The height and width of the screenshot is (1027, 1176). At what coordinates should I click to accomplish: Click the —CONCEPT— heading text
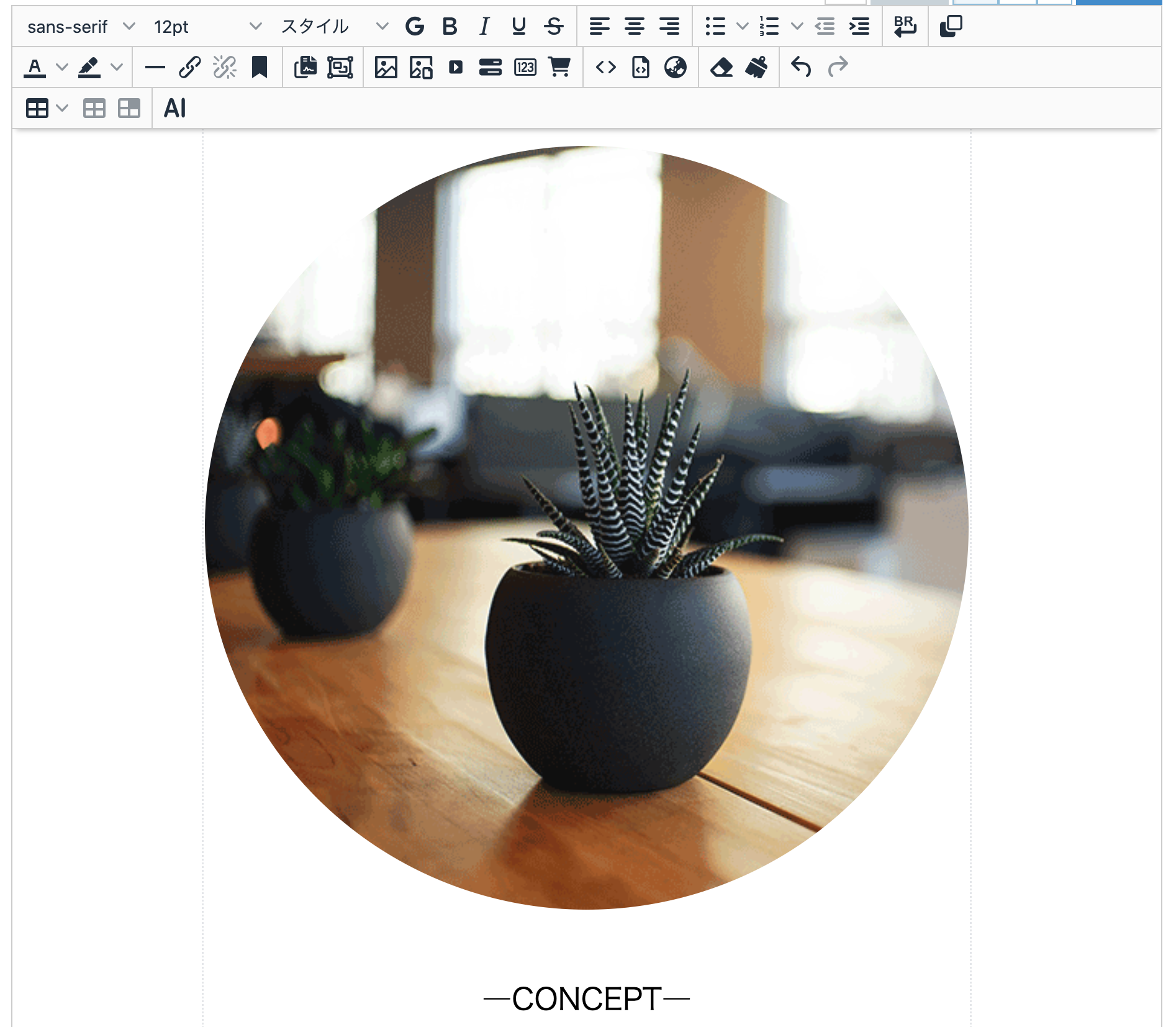click(x=587, y=999)
